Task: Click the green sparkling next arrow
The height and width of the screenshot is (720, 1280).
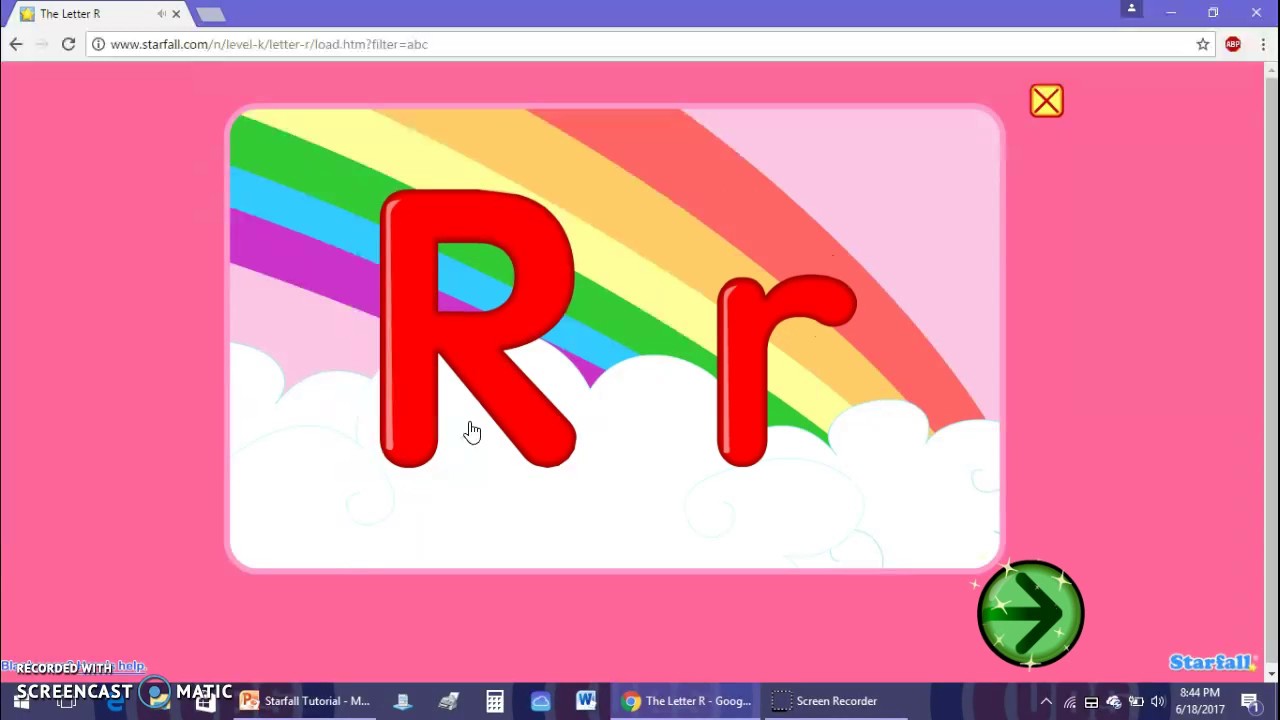Action: click(x=1030, y=614)
